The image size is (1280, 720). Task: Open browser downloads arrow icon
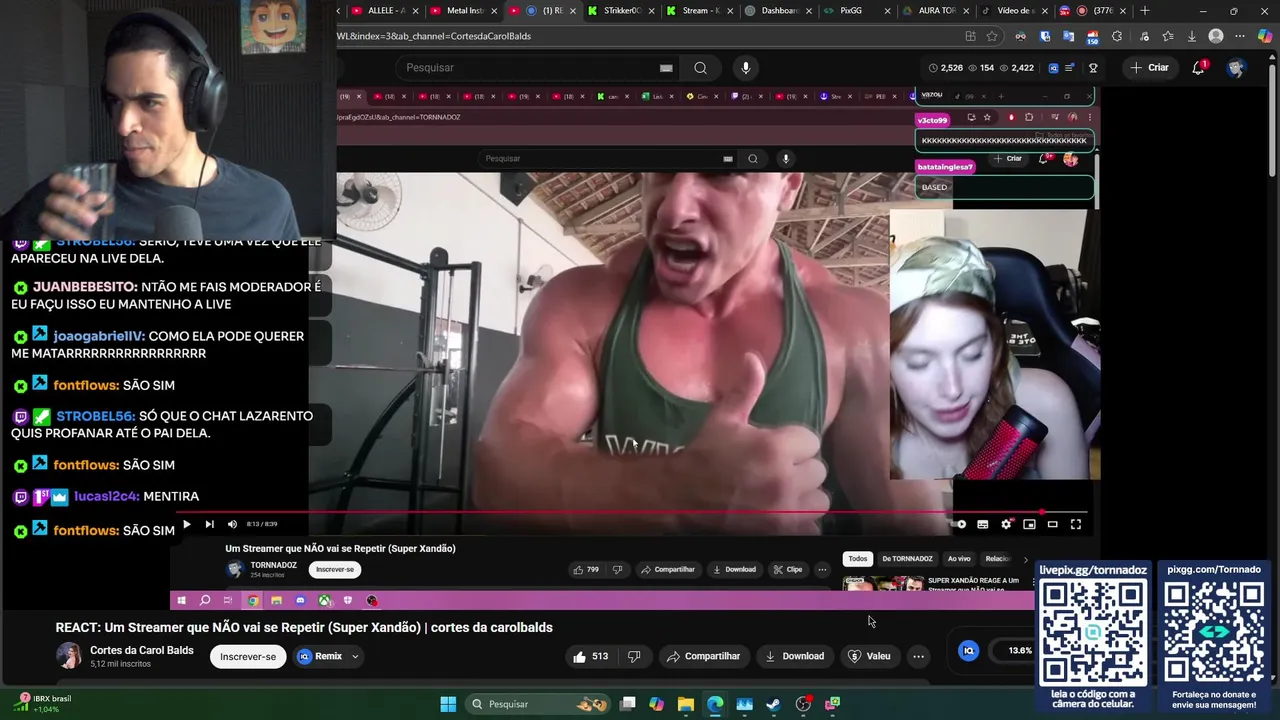[x=1191, y=36]
